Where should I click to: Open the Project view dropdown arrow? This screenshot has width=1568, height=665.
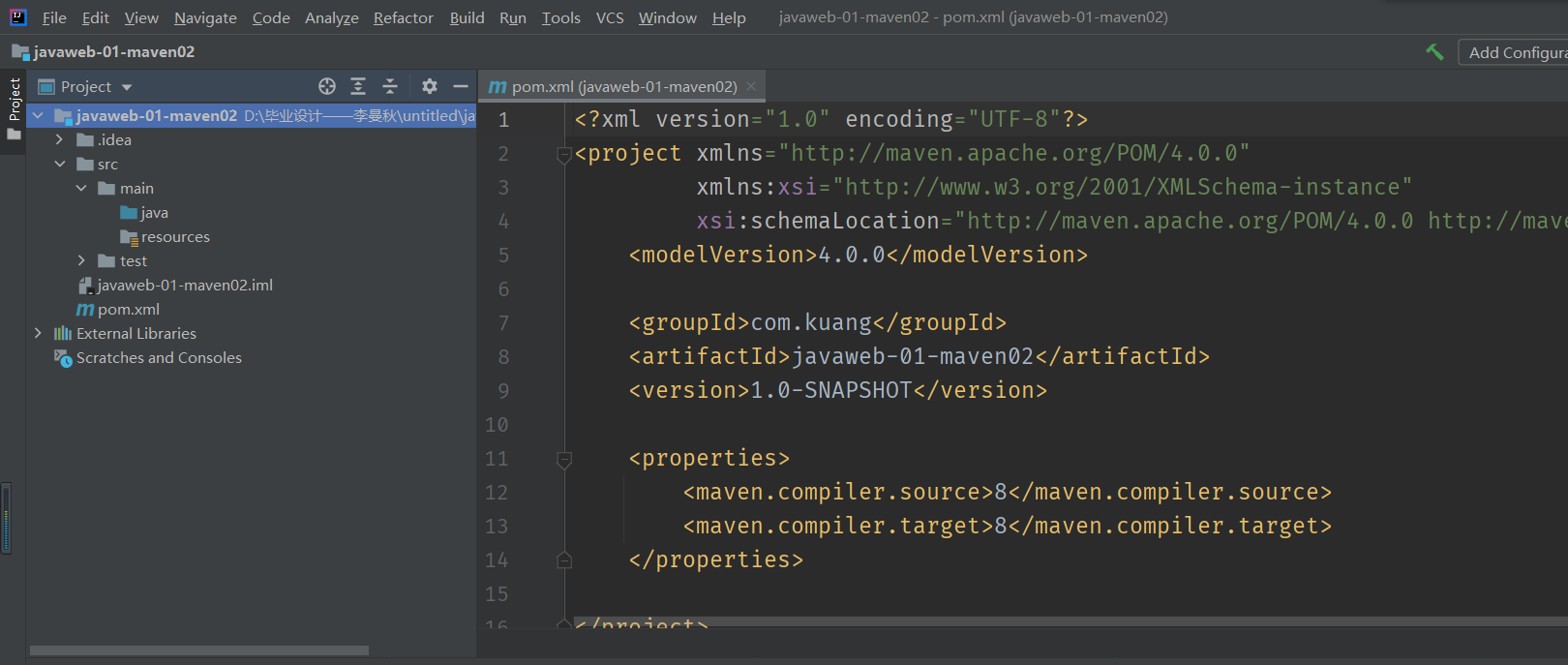pos(127,87)
